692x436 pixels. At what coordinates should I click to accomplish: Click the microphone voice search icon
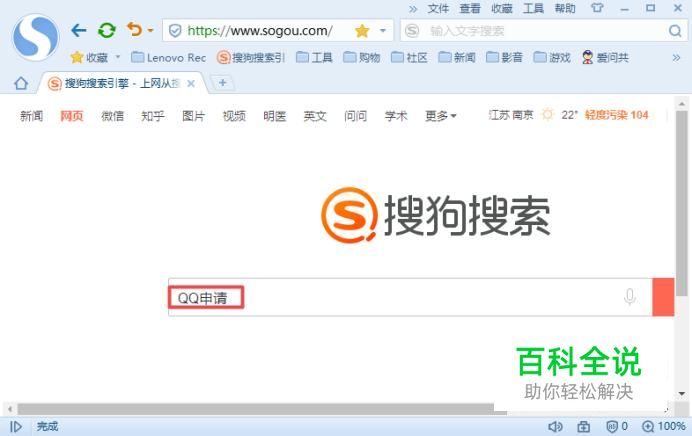[x=630, y=297]
